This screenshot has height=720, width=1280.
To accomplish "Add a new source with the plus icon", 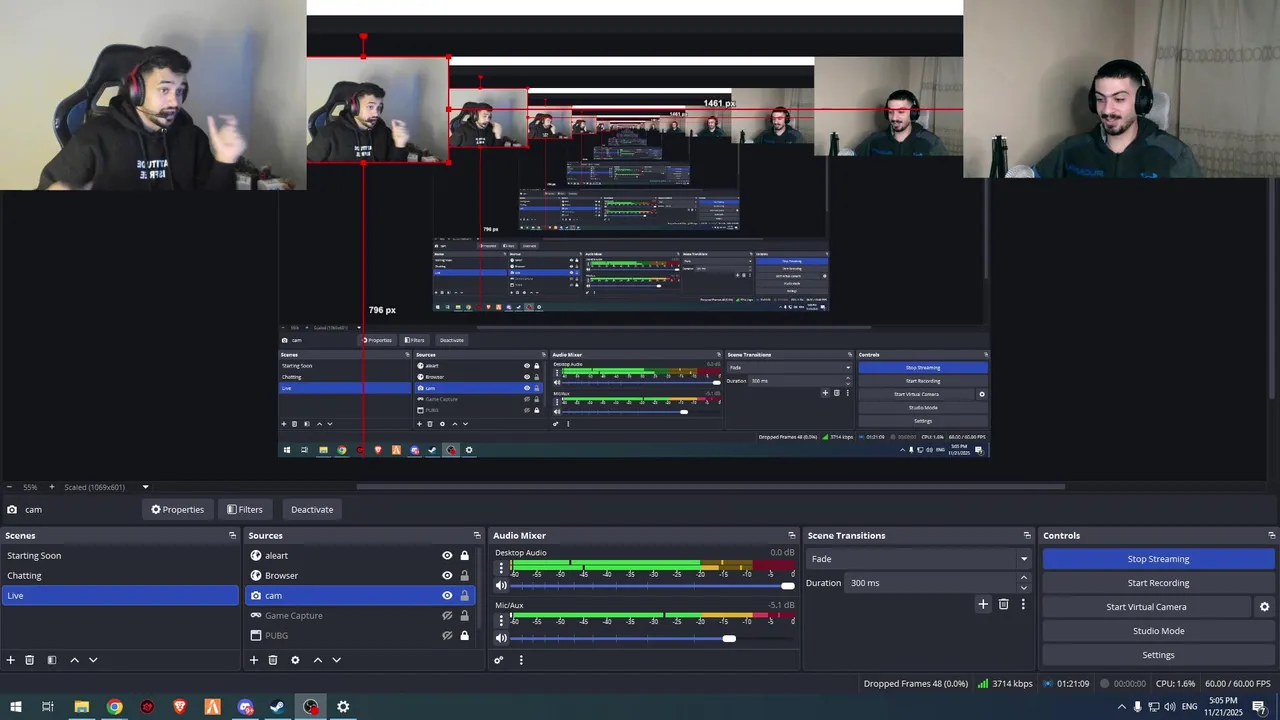I will [x=254, y=660].
